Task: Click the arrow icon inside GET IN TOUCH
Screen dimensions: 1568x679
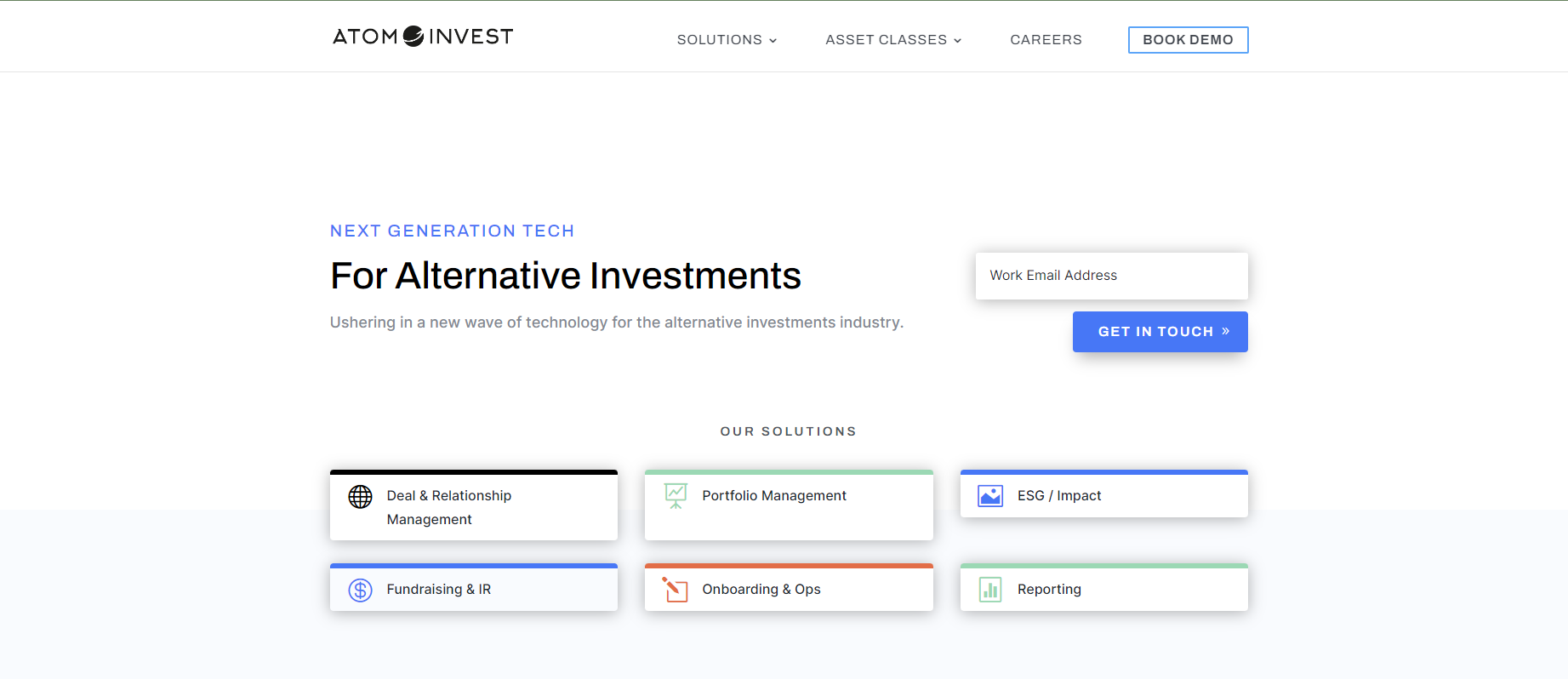Action: 1225,331
